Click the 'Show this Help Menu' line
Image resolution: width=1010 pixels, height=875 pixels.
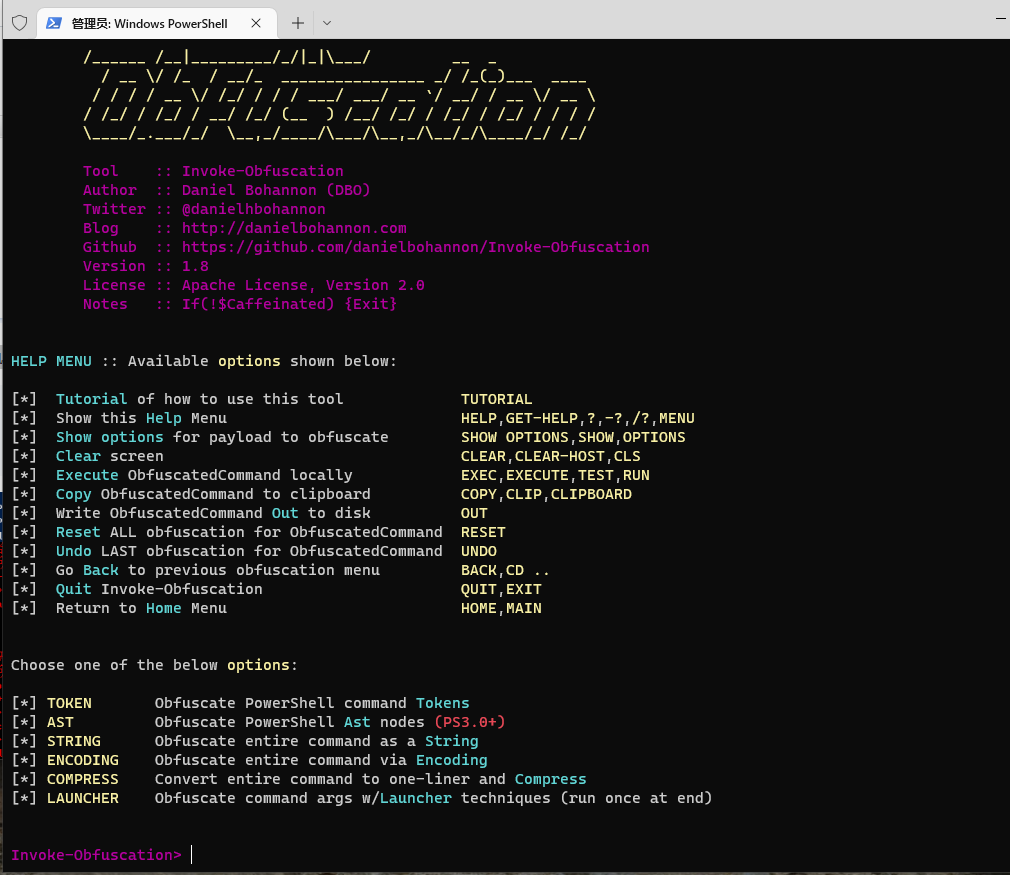[x=141, y=418]
